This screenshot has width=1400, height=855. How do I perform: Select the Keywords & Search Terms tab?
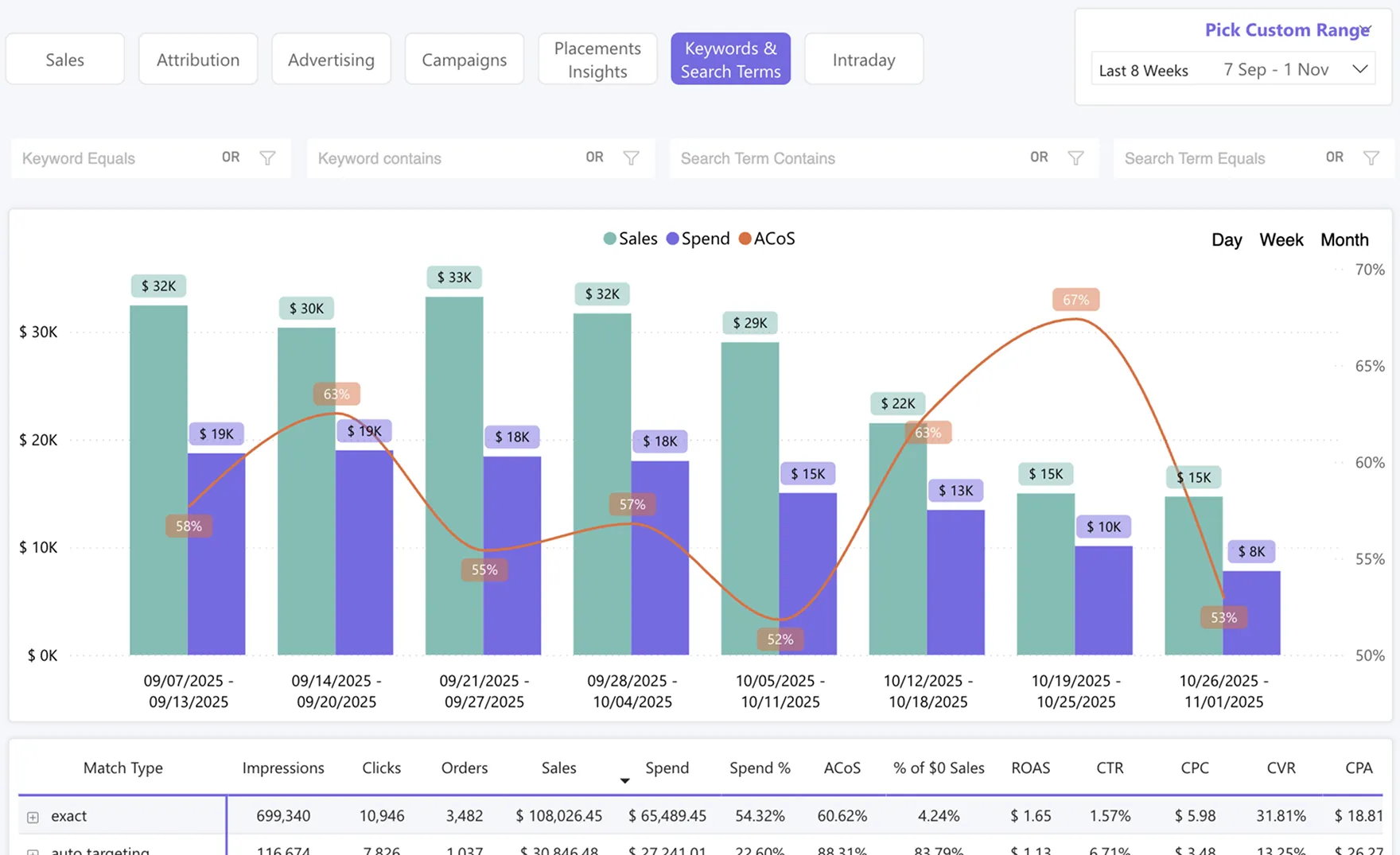731,60
